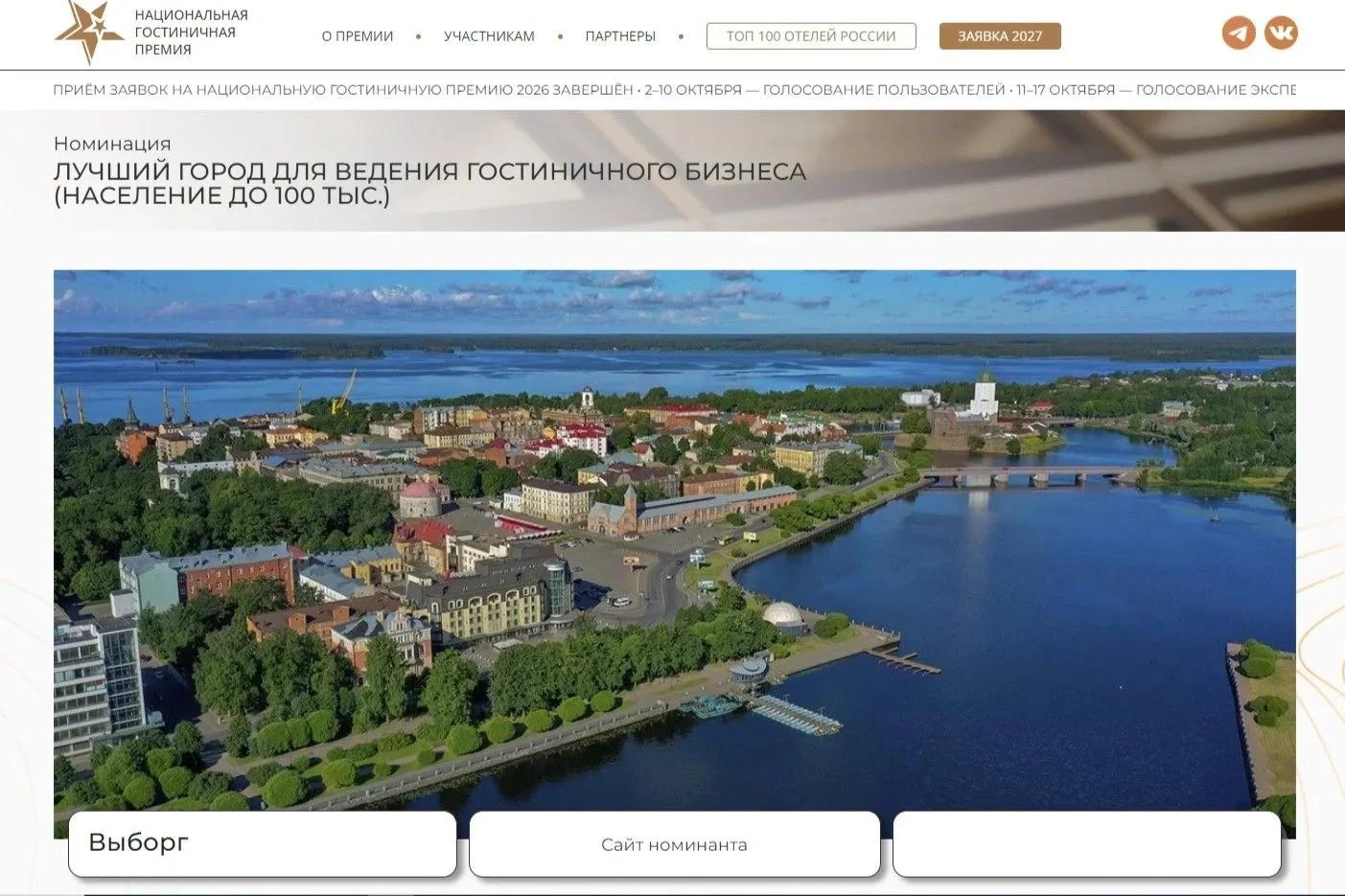Click the Номинация label
This screenshot has width=1345, height=896.
[x=112, y=144]
